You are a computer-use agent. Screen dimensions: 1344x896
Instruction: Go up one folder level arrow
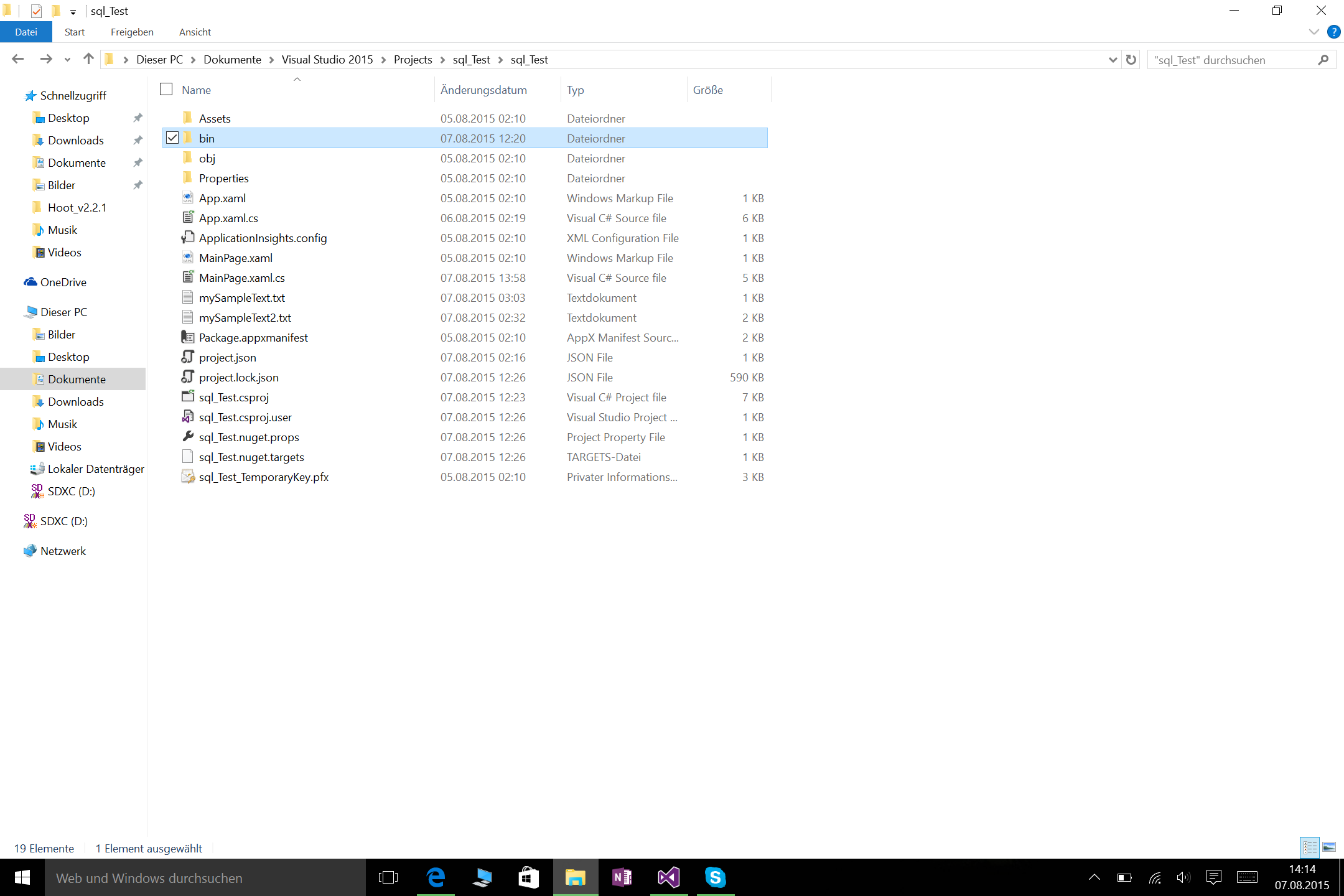click(x=88, y=59)
